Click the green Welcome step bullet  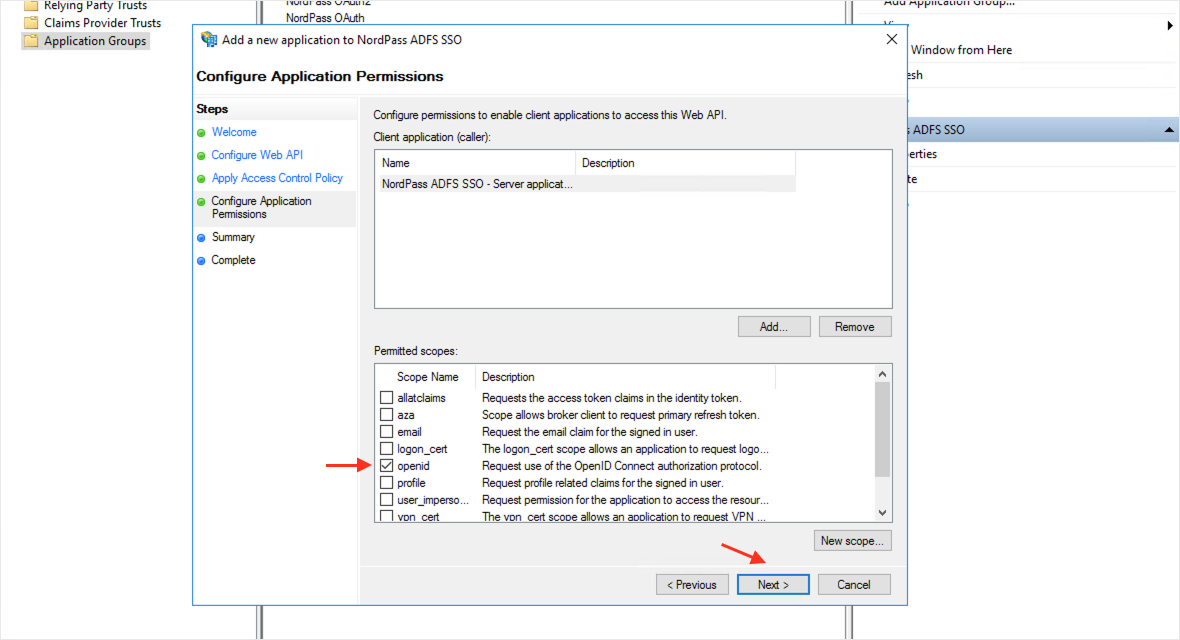pyautogui.click(x=201, y=133)
